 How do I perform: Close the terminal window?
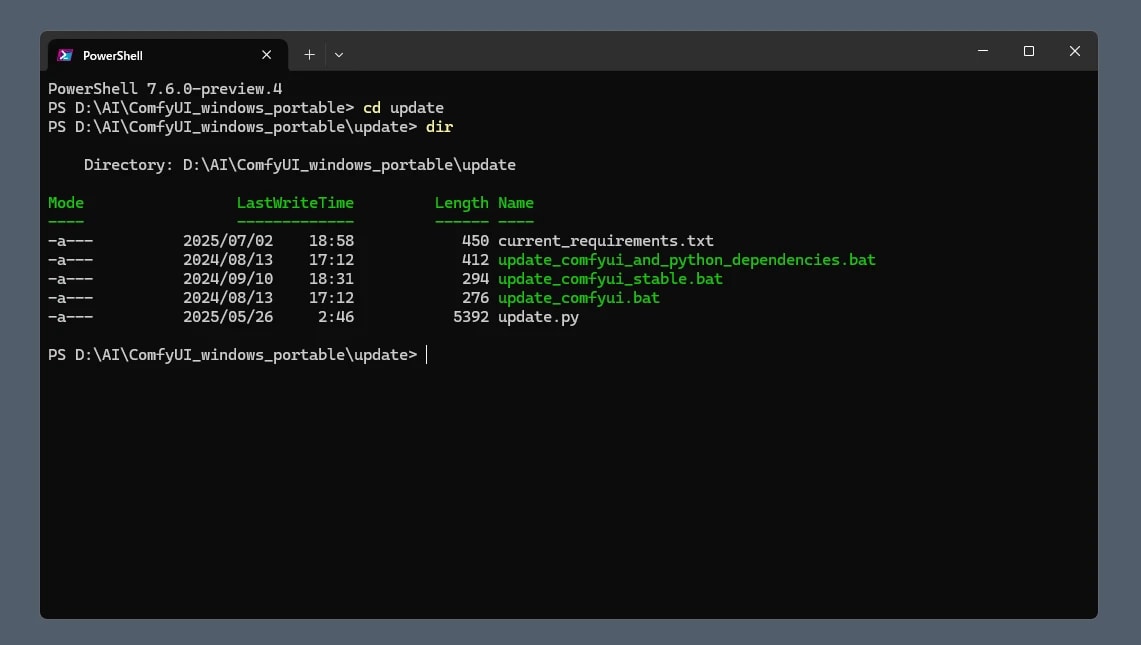pyautogui.click(x=1075, y=51)
